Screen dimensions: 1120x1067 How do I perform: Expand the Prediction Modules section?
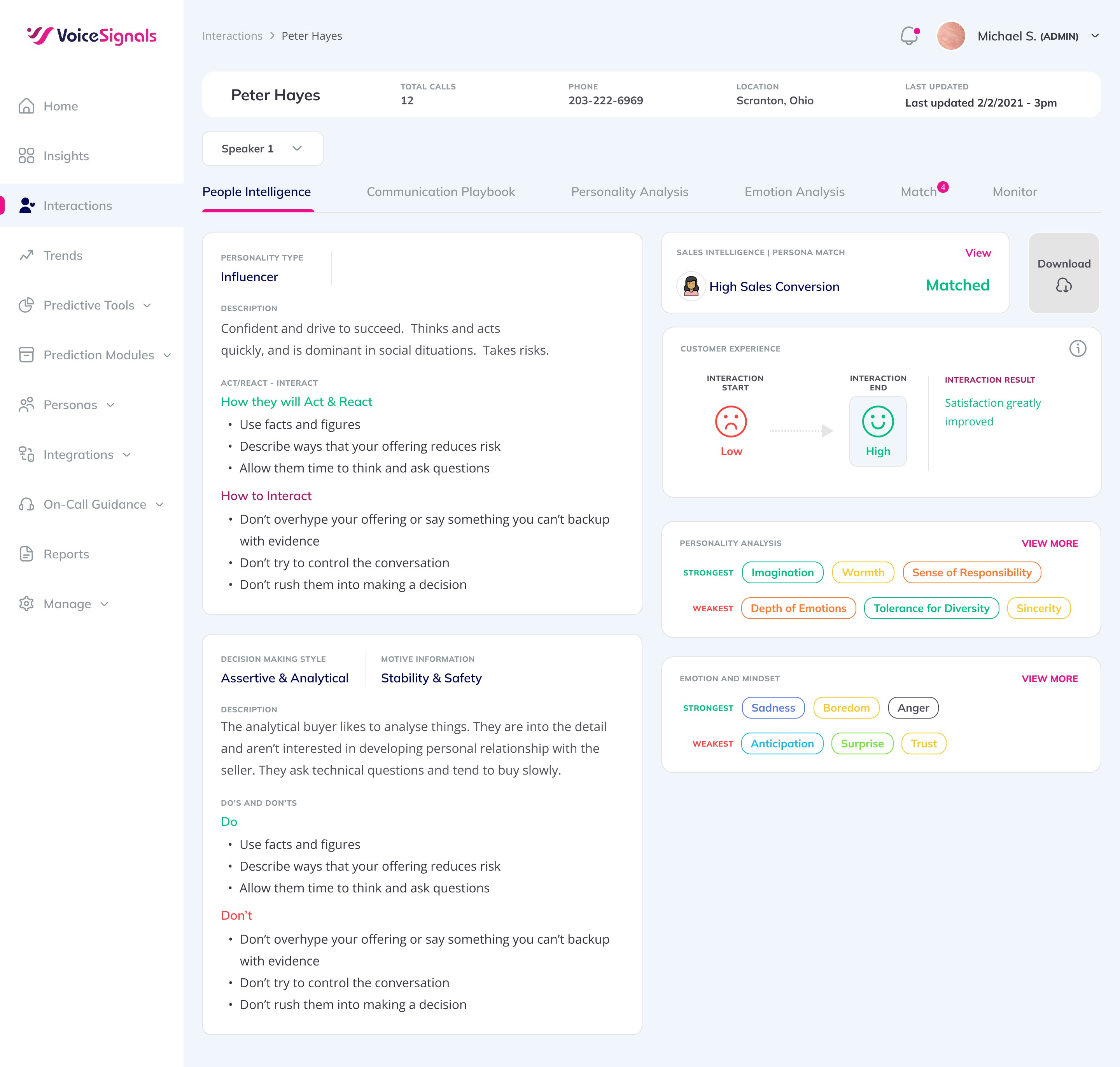tap(167, 355)
